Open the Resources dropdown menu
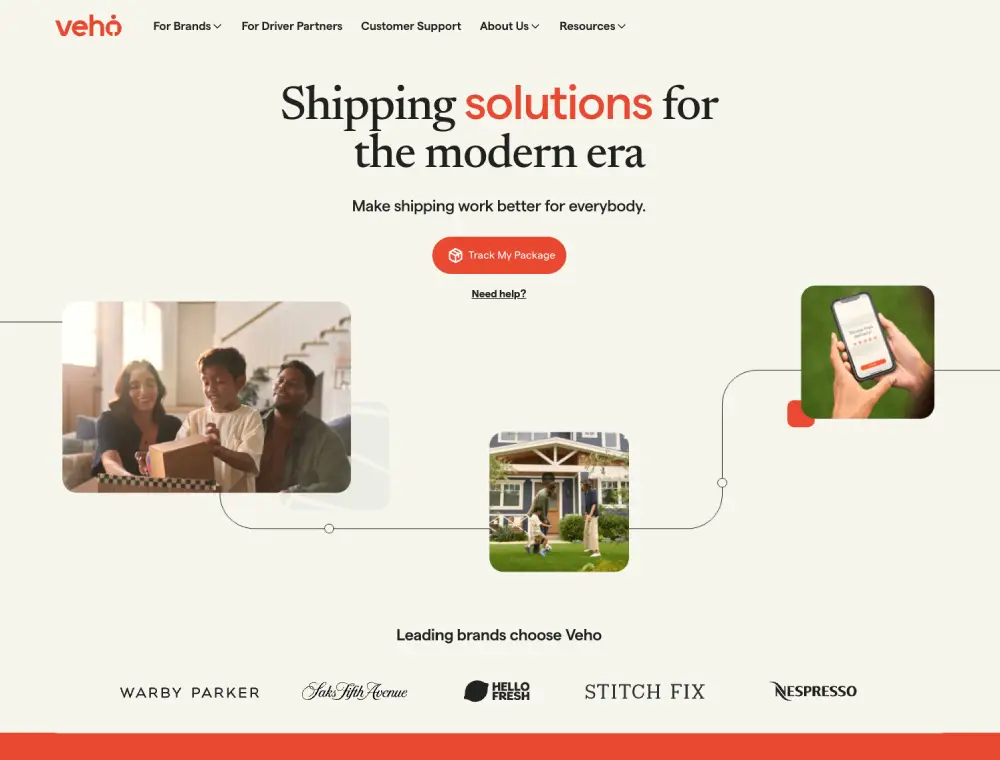This screenshot has height=760, width=1000. (592, 26)
